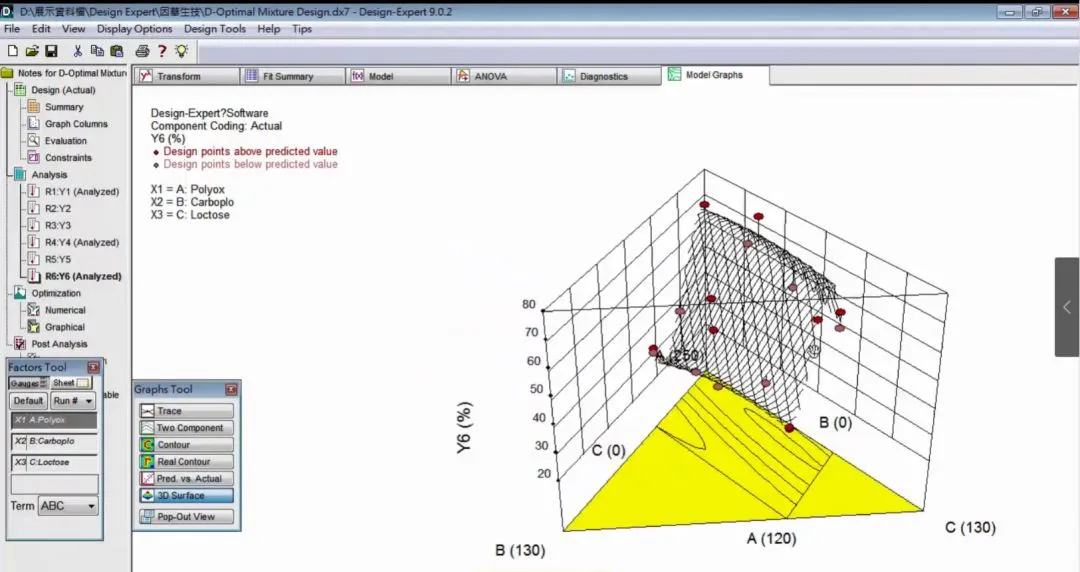Switch to the Transform tab

pos(187,76)
